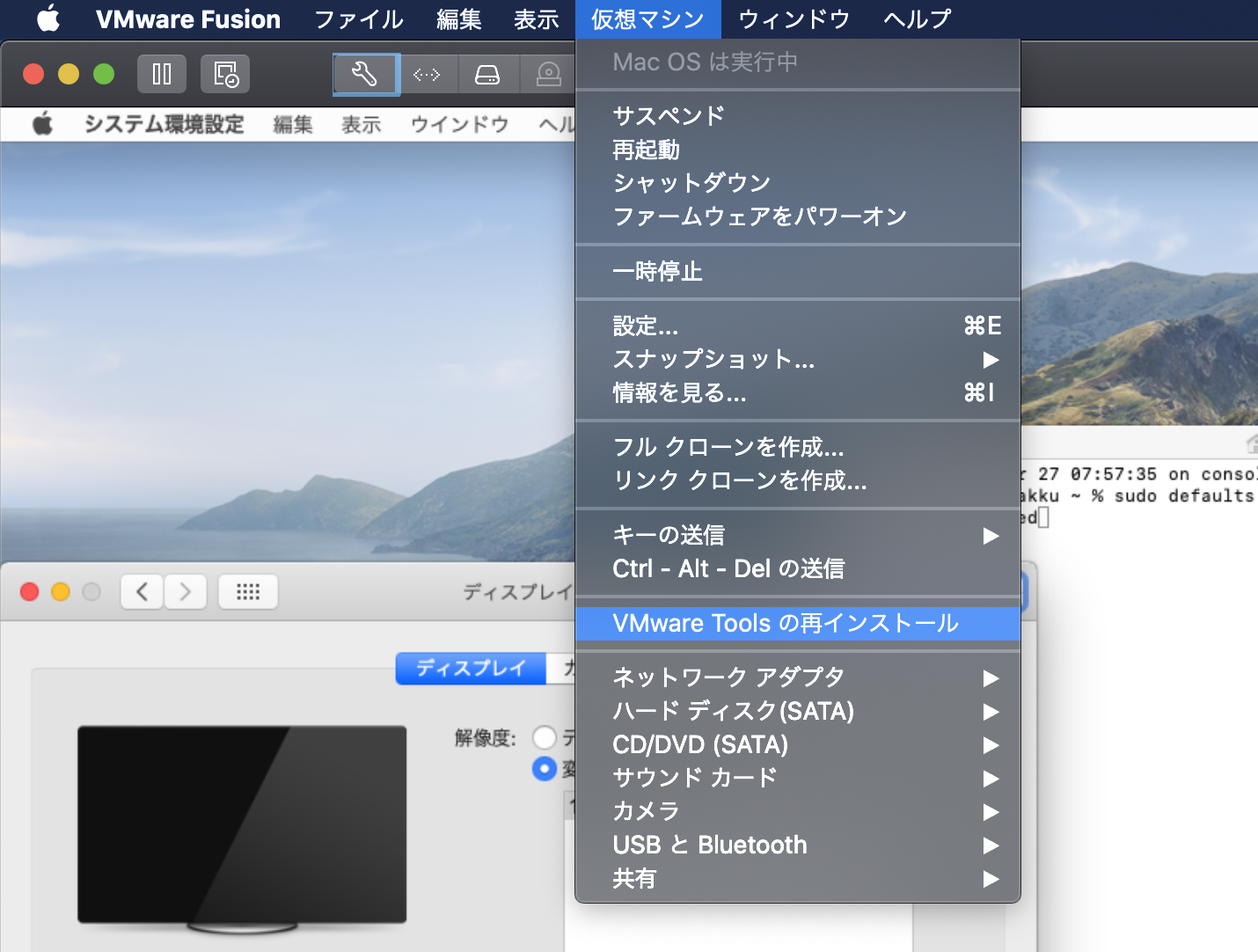This screenshot has width=1258, height=952.
Task: Select サスペンド from the menu
Action: (798, 115)
